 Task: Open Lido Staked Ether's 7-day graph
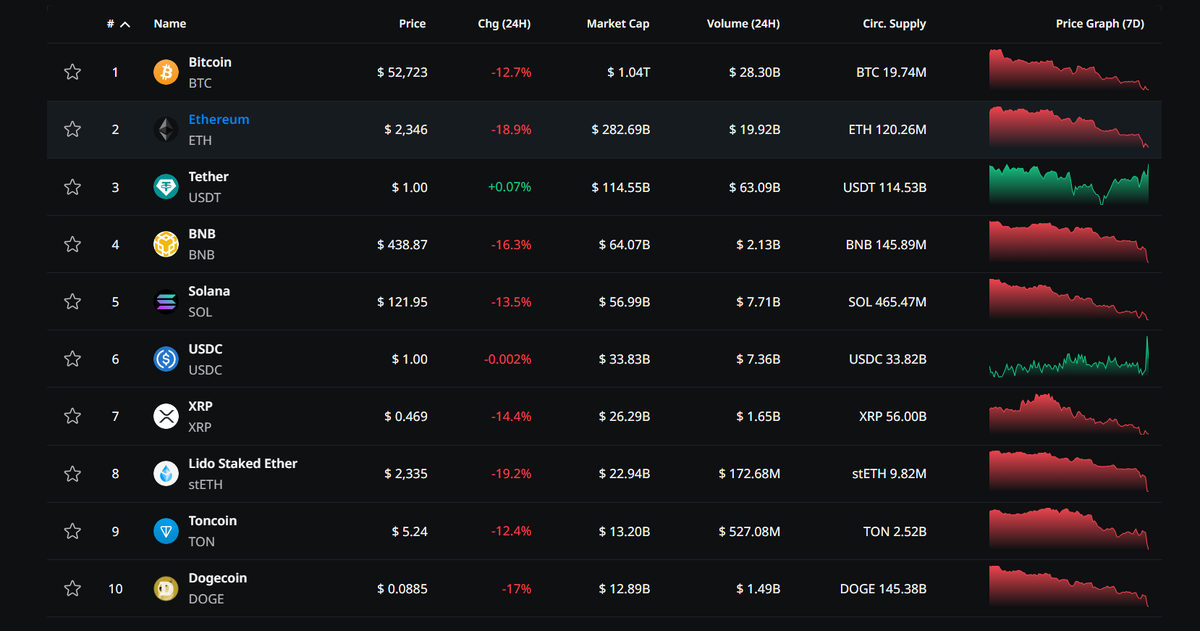point(1069,471)
